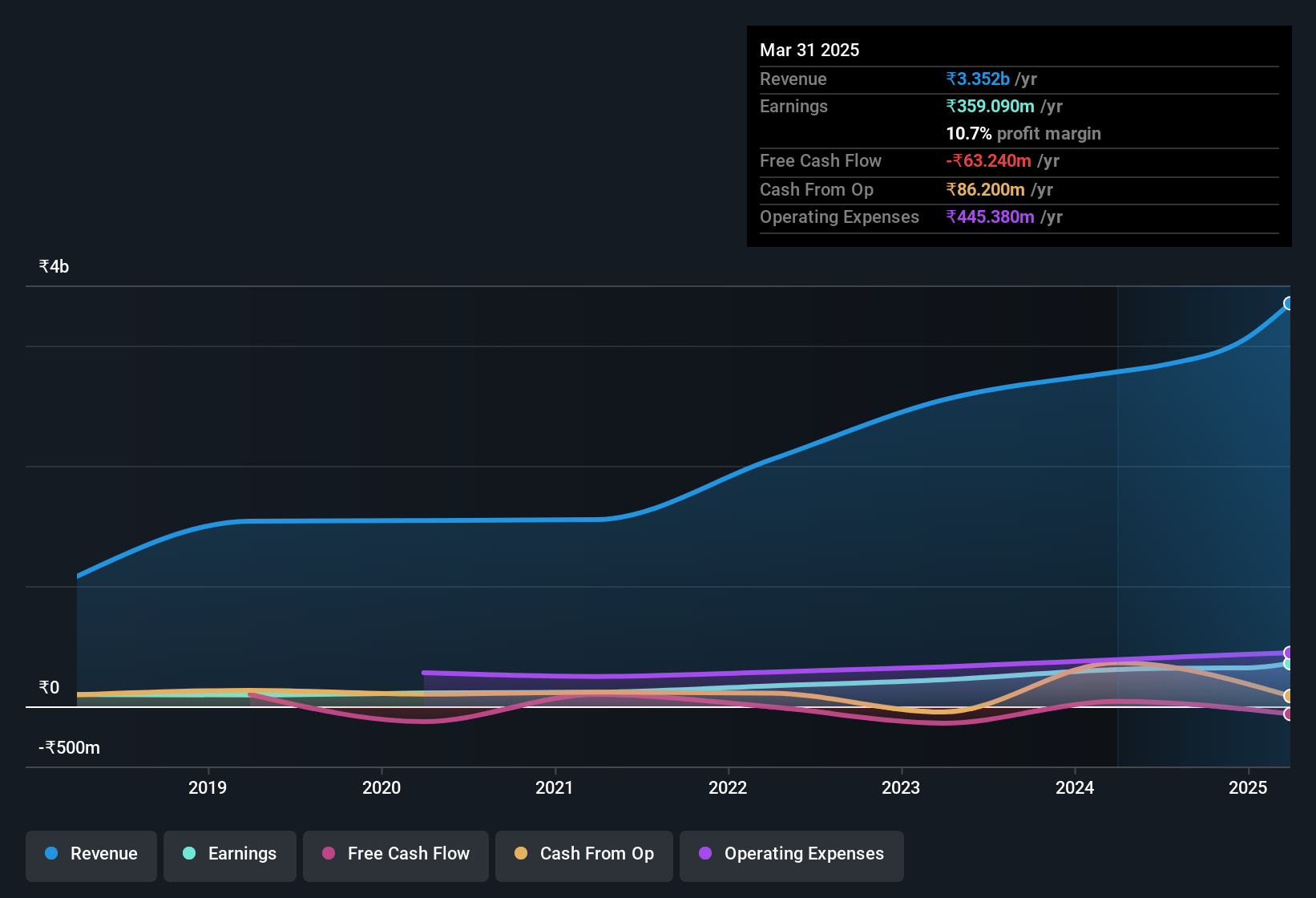
Task: Click the ₹86.200m cash from op value
Action: pos(985,189)
